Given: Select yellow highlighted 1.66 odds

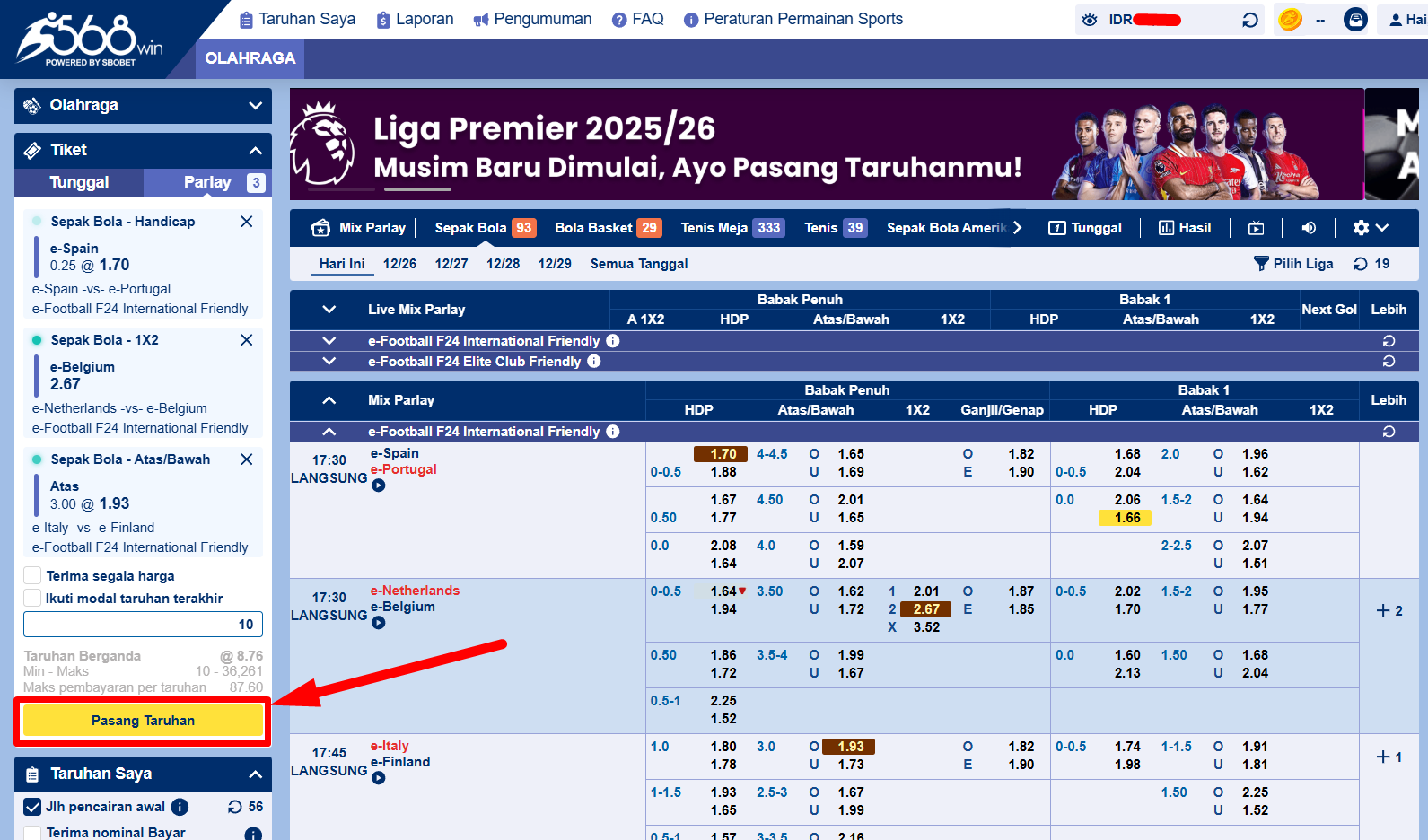Looking at the screenshot, I should [x=1126, y=518].
